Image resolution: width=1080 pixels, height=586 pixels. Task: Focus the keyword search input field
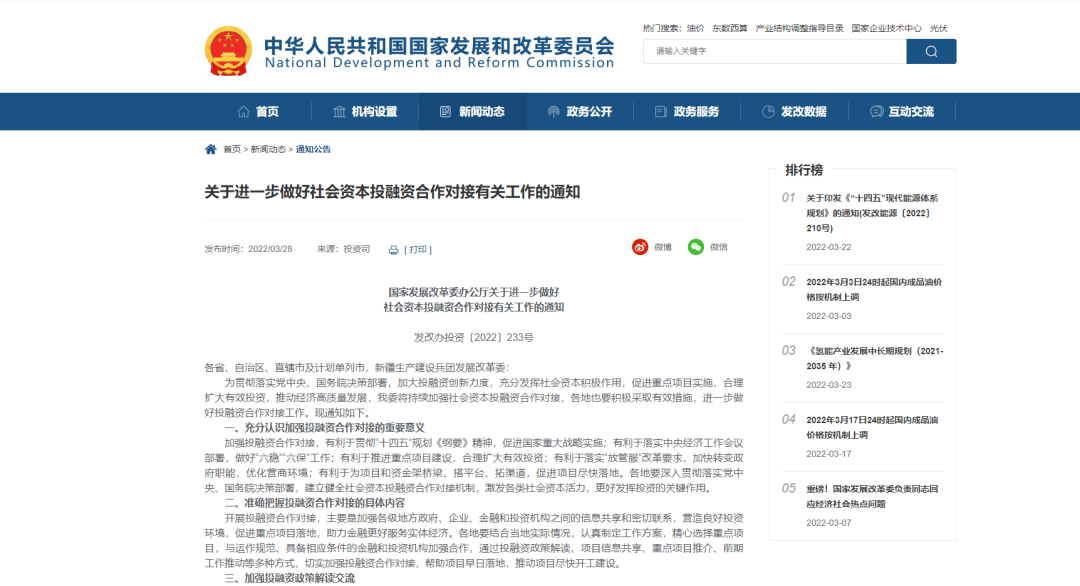[x=774, y=51]
